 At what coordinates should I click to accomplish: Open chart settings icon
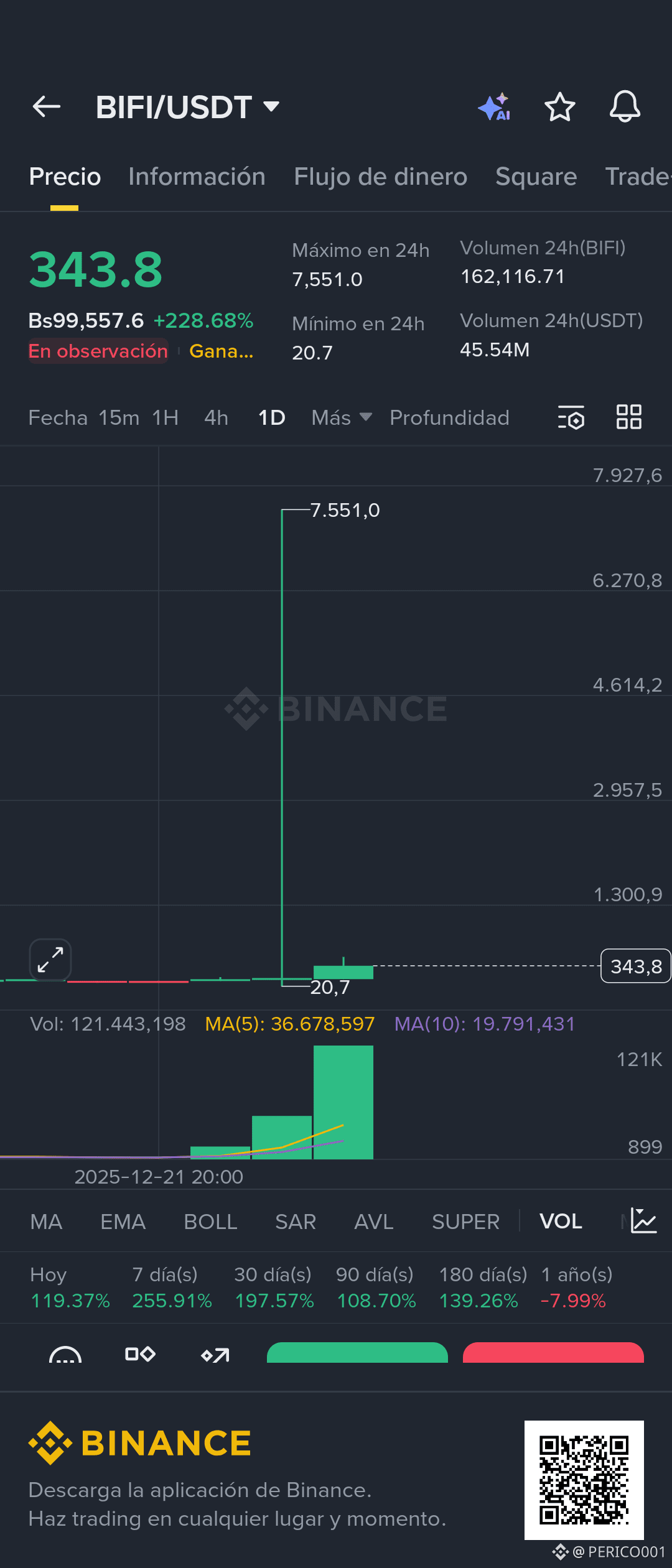(x=571, y=417)
